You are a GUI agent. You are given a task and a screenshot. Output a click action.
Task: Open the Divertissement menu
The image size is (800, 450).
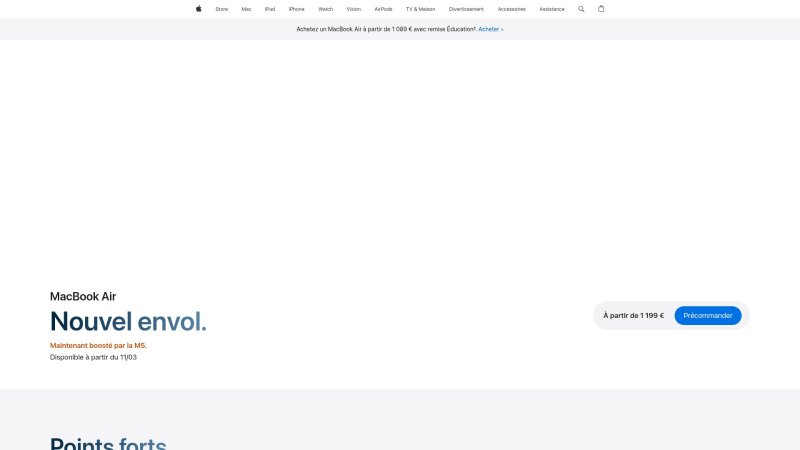click(466, 9)
